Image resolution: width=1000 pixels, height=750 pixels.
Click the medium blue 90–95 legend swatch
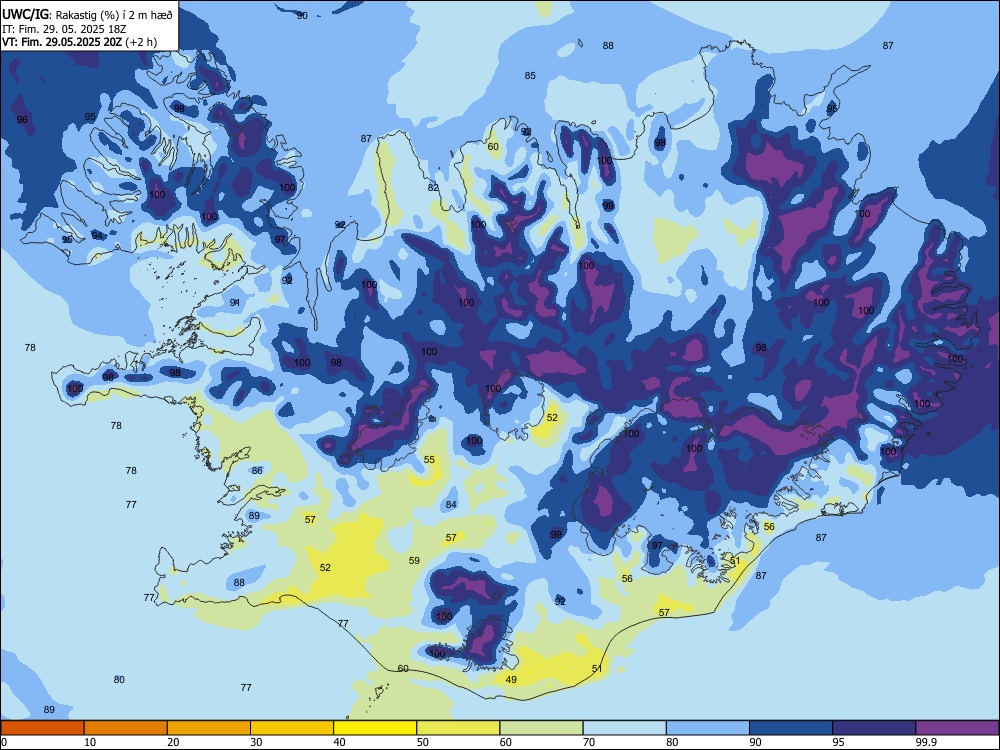tap(791, 728)
